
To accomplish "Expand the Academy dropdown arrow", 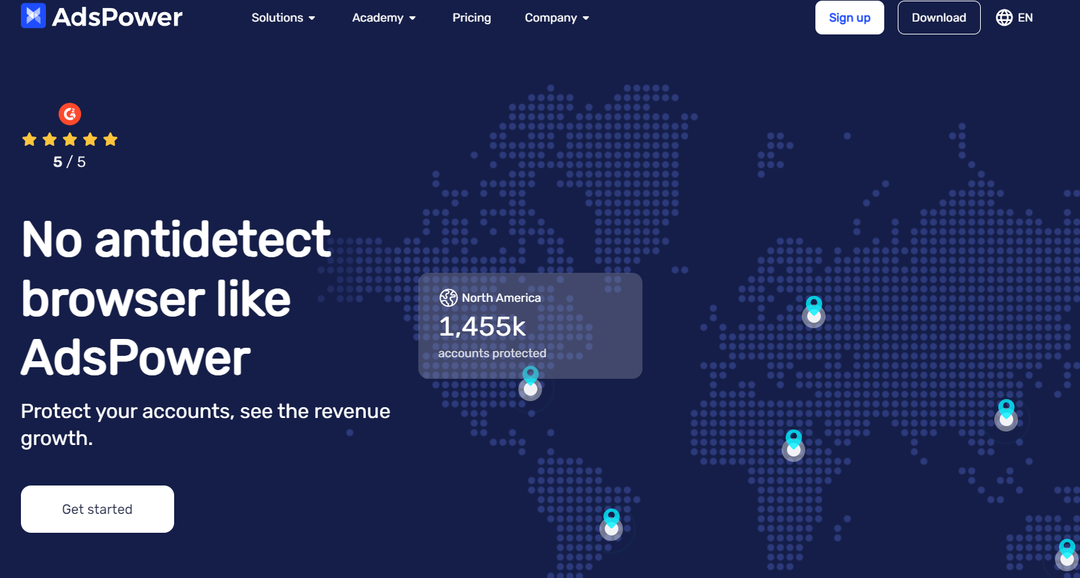I will [x=413, y=19].
